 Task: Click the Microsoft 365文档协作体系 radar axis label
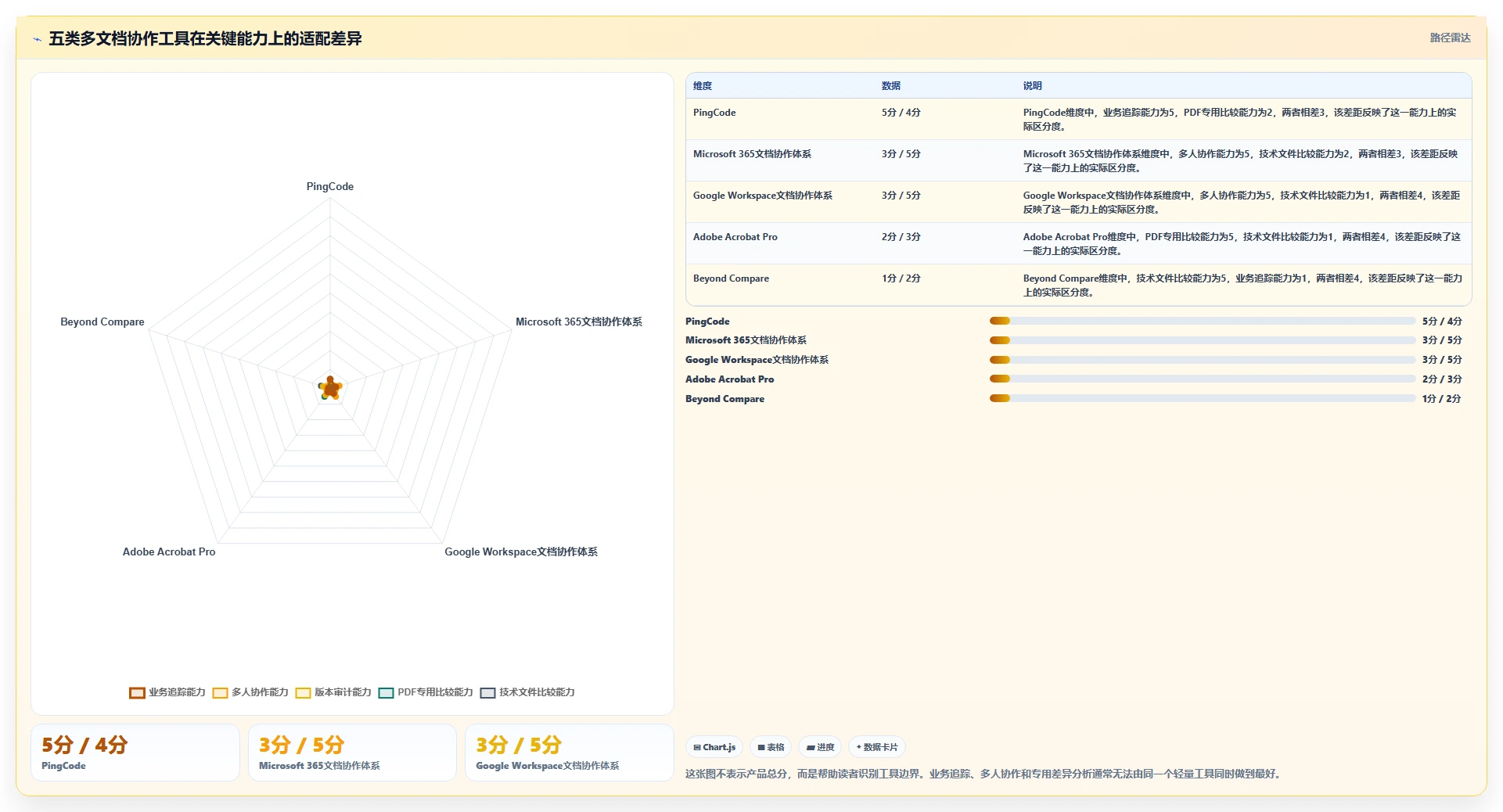pyautogui.click(x=579, y=322)
